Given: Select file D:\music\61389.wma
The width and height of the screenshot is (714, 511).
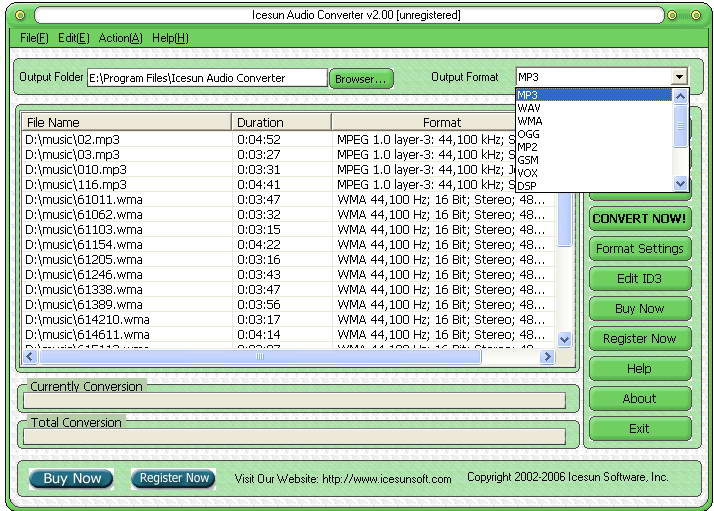Looking at the screenshot, I should point(84,305).
